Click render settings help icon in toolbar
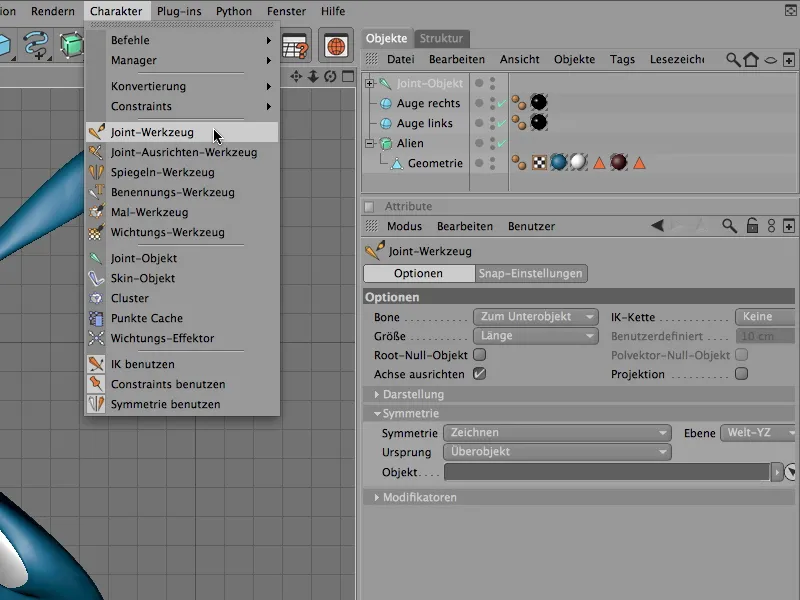The width and height of the screenshot is (800, 600). (x=295, y=46)
